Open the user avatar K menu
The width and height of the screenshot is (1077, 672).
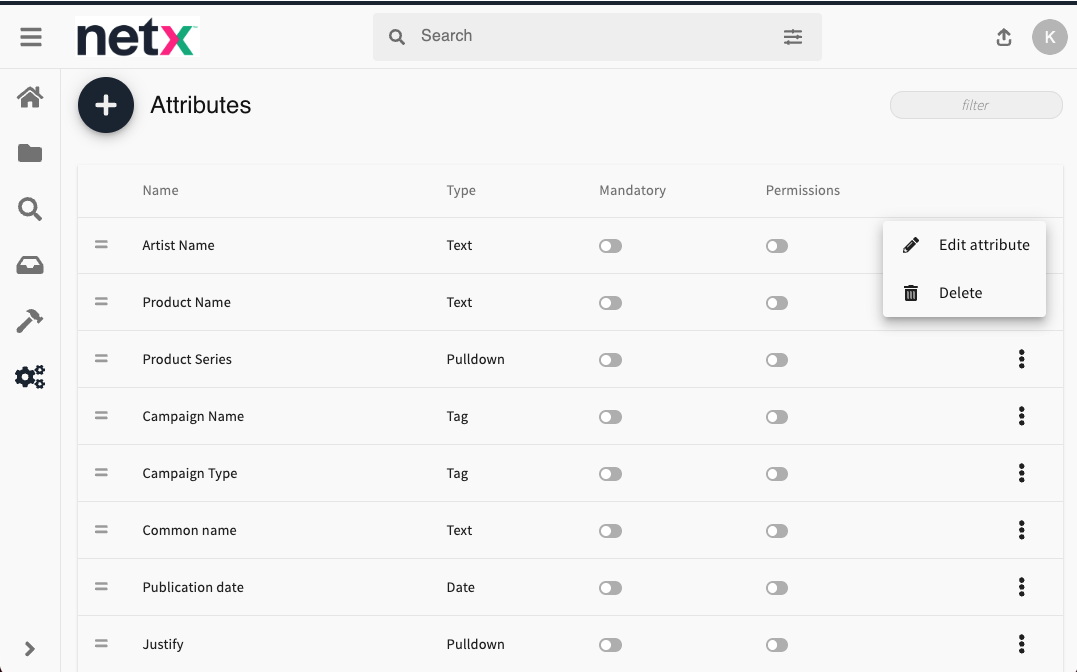(x=1050, y=37)
